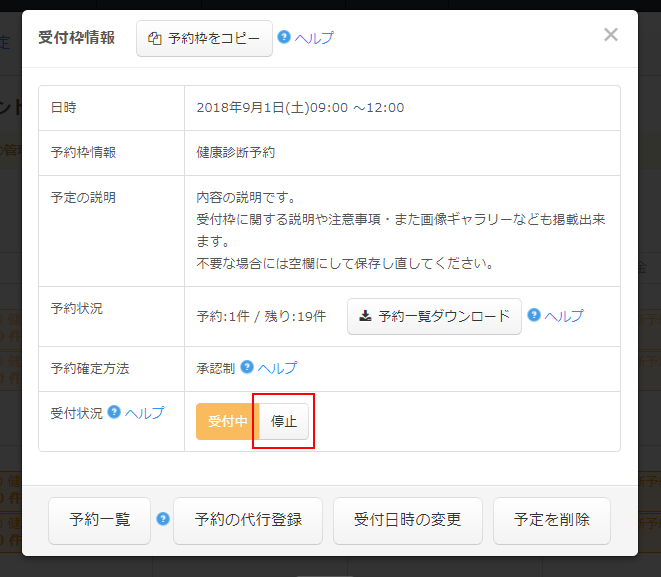This screenshot has height=577, width=661.
Task: Open the ヘルプ link in 予約状況 row
Action: [x=564, y=316]
